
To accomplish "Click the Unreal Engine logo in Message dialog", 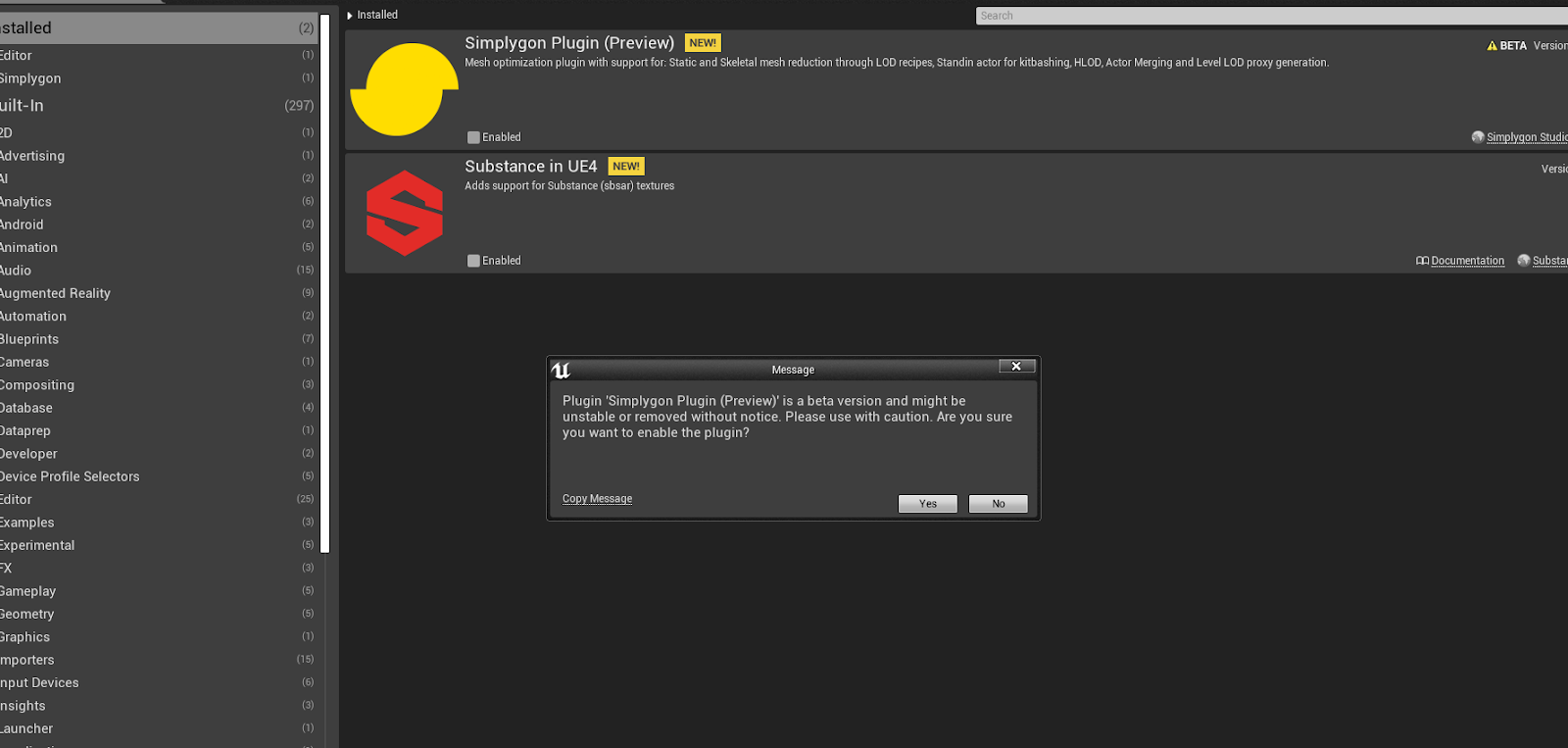I will (561, 370).
